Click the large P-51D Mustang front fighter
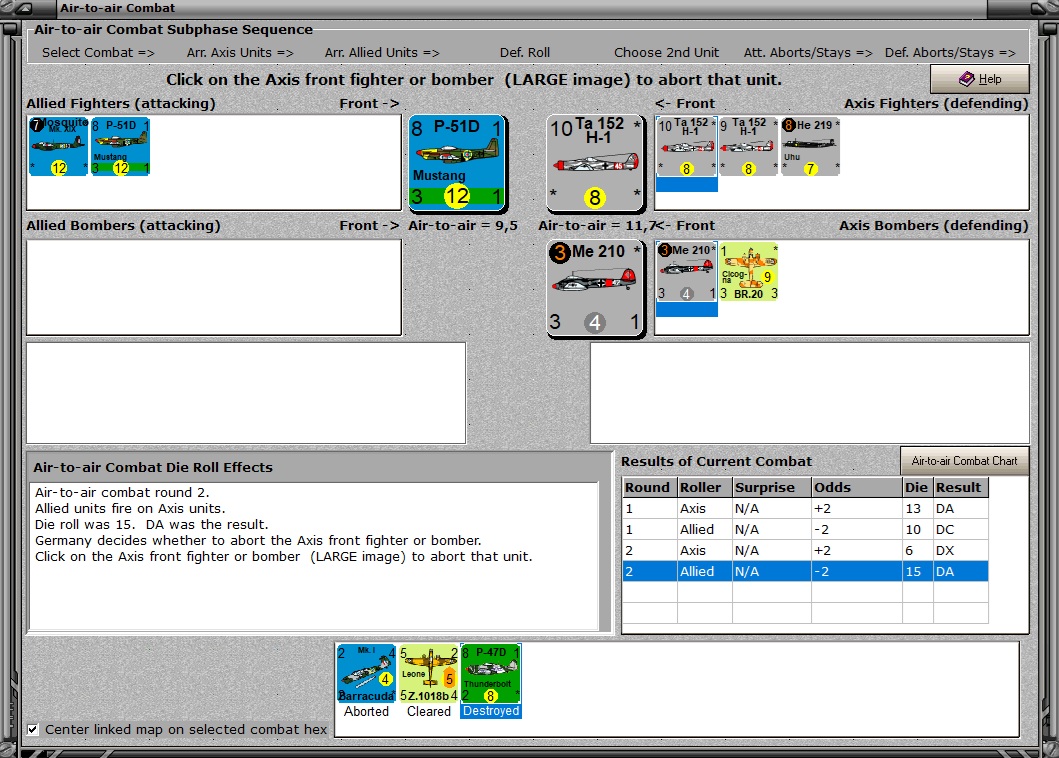This screenshot has width=1059, height=758. point(457,163)
